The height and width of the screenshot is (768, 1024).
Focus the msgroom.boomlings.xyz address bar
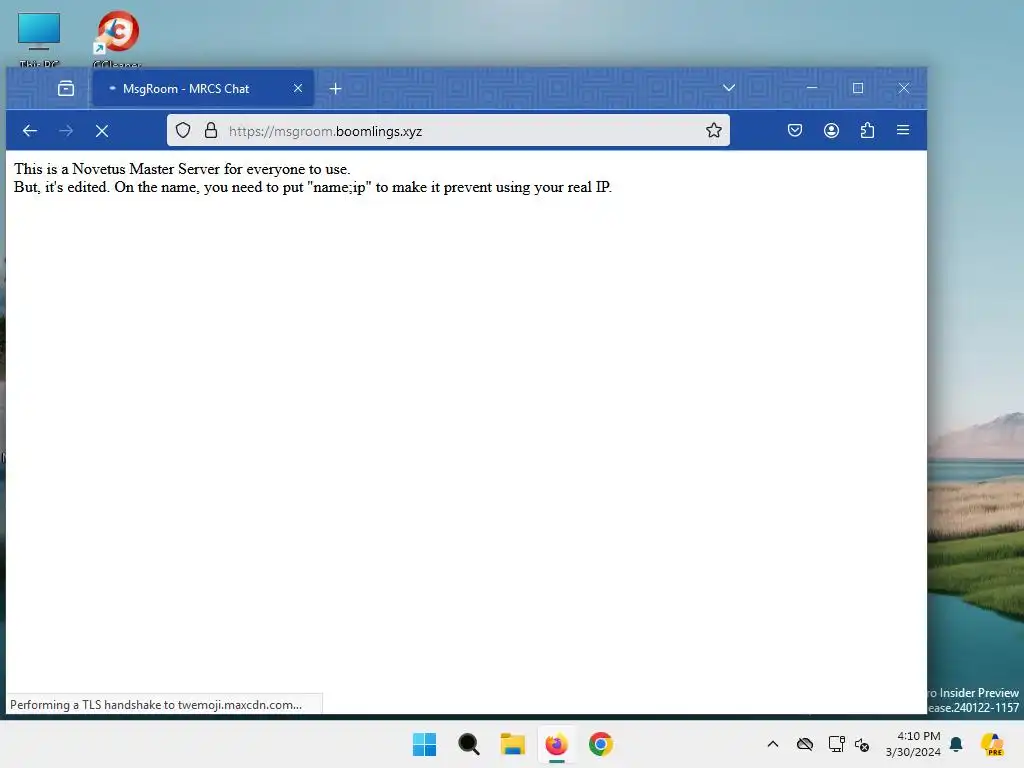coord(448,131)
